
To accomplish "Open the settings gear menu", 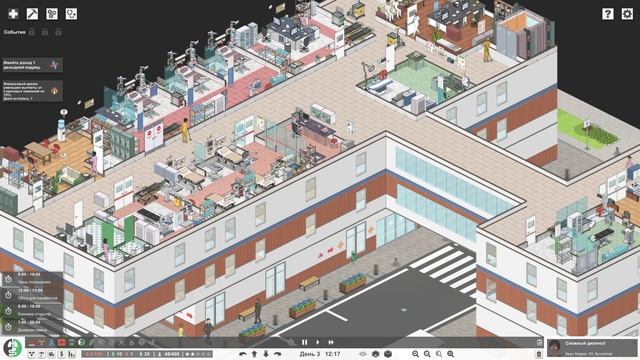I will coord(627,14).
